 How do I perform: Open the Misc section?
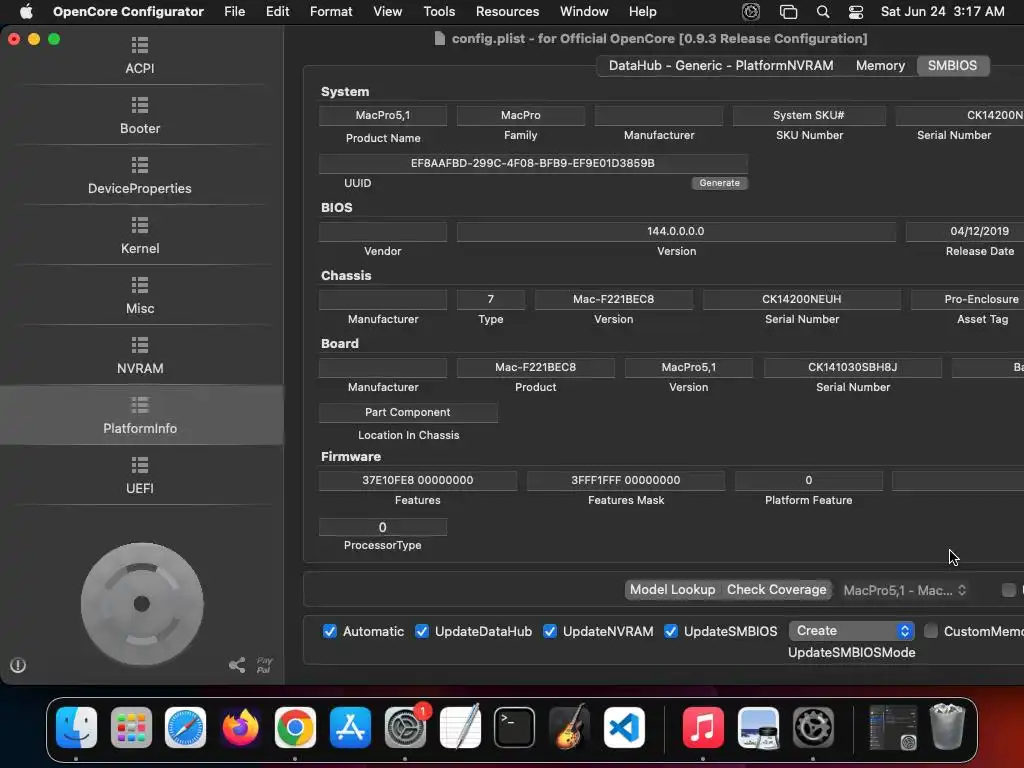point(140,296)
